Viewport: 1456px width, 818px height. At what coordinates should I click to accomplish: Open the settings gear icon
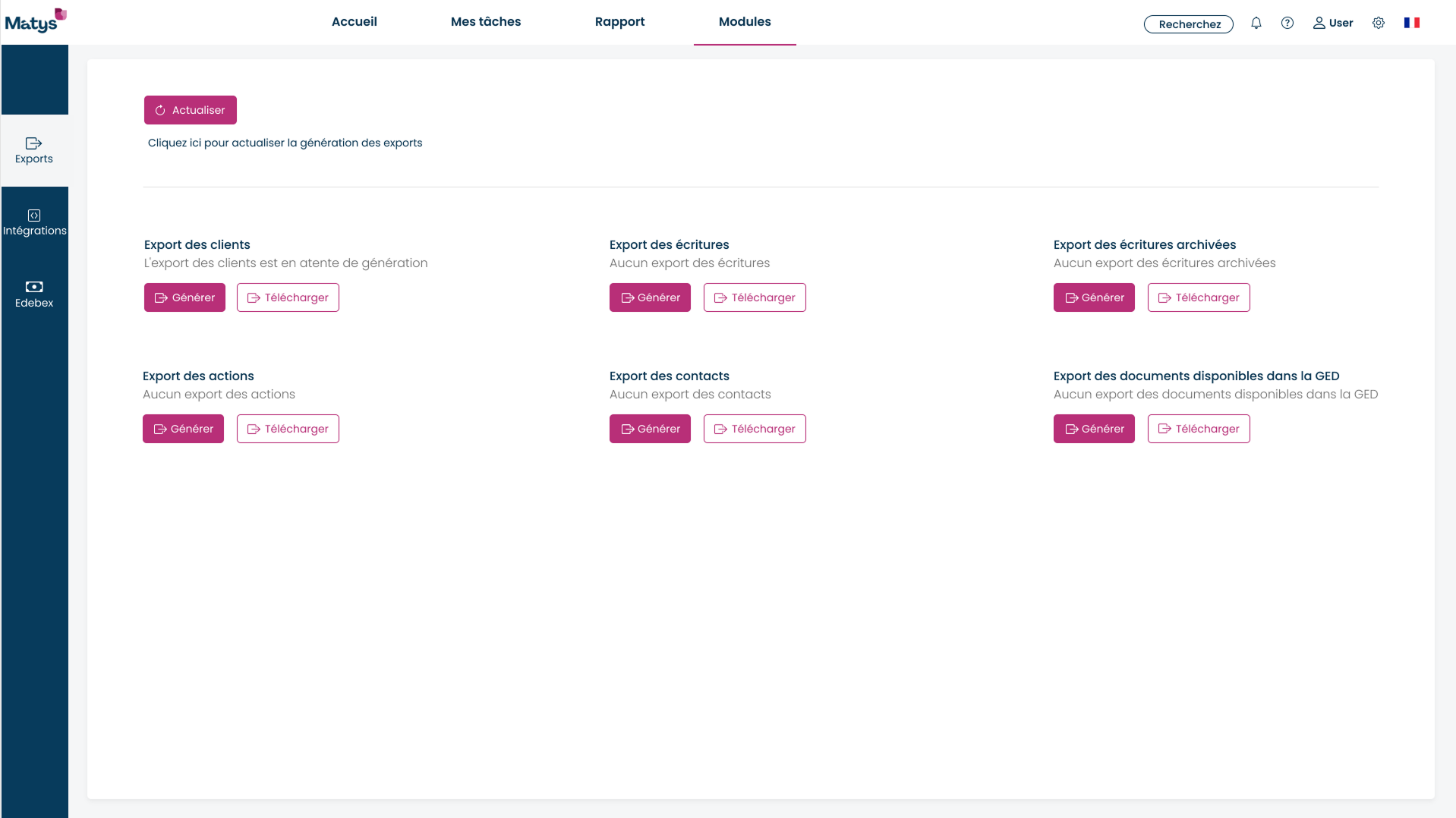(x=1378, y=23)
